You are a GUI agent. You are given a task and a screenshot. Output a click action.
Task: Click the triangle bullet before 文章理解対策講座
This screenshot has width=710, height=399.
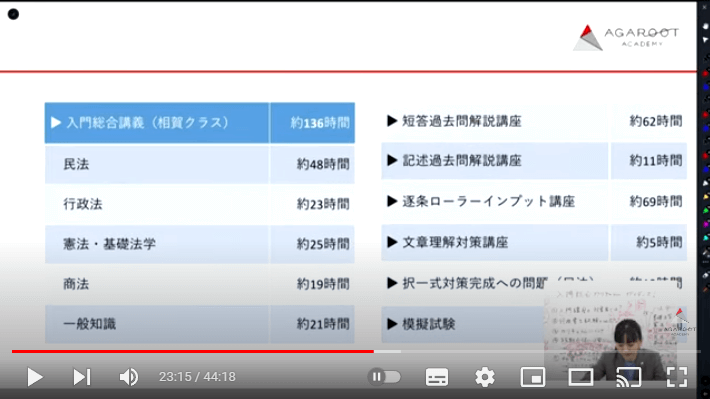(392, 242)
